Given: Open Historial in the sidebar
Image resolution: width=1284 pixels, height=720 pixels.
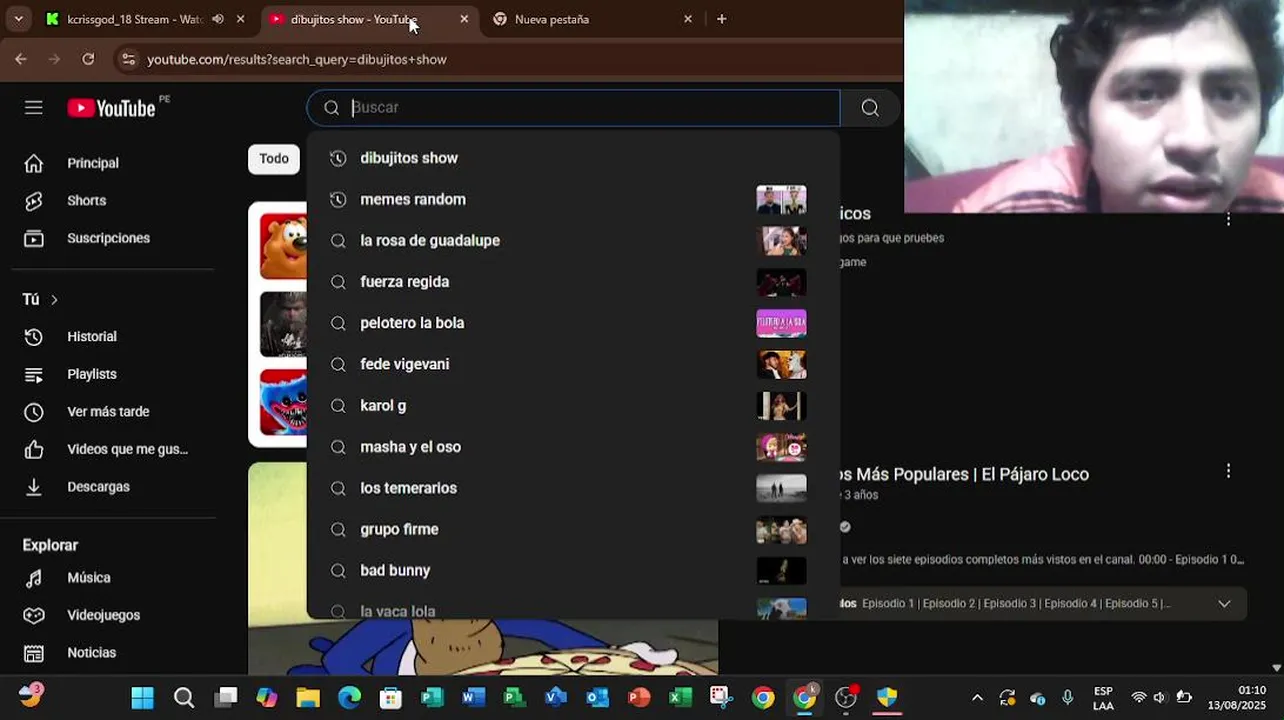Looking at the screenshot, I should 91,337.
